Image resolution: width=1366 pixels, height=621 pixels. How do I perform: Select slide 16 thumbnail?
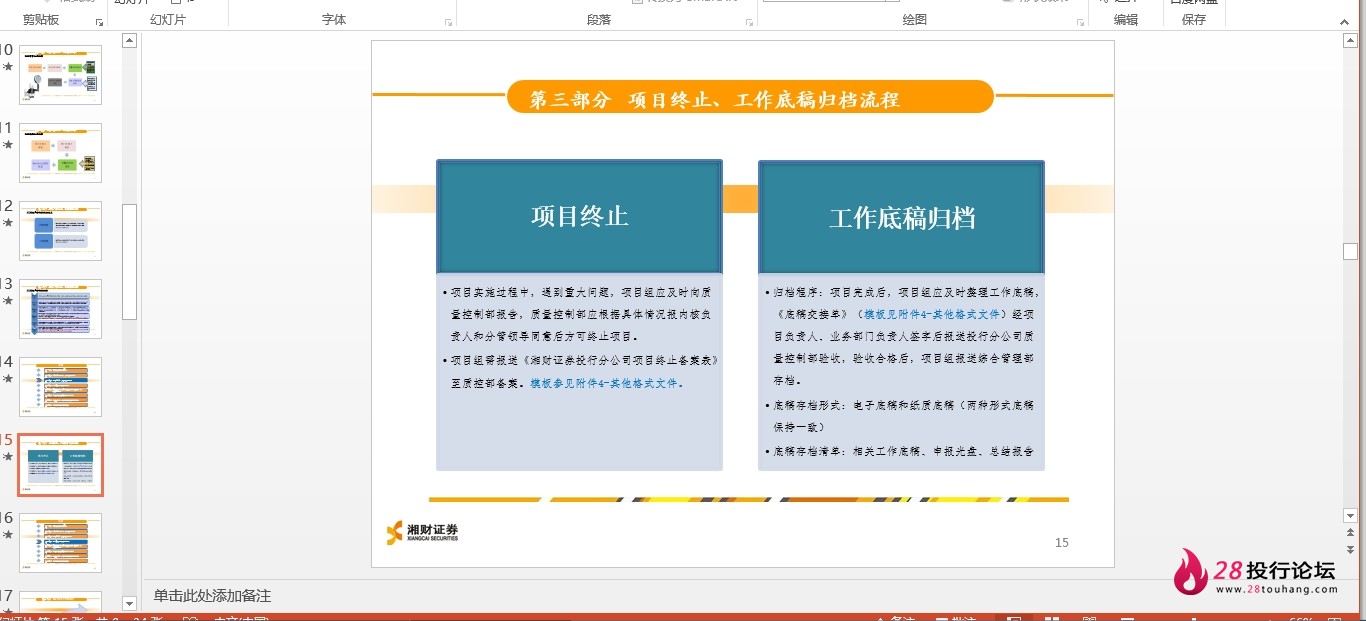point(60,543)
